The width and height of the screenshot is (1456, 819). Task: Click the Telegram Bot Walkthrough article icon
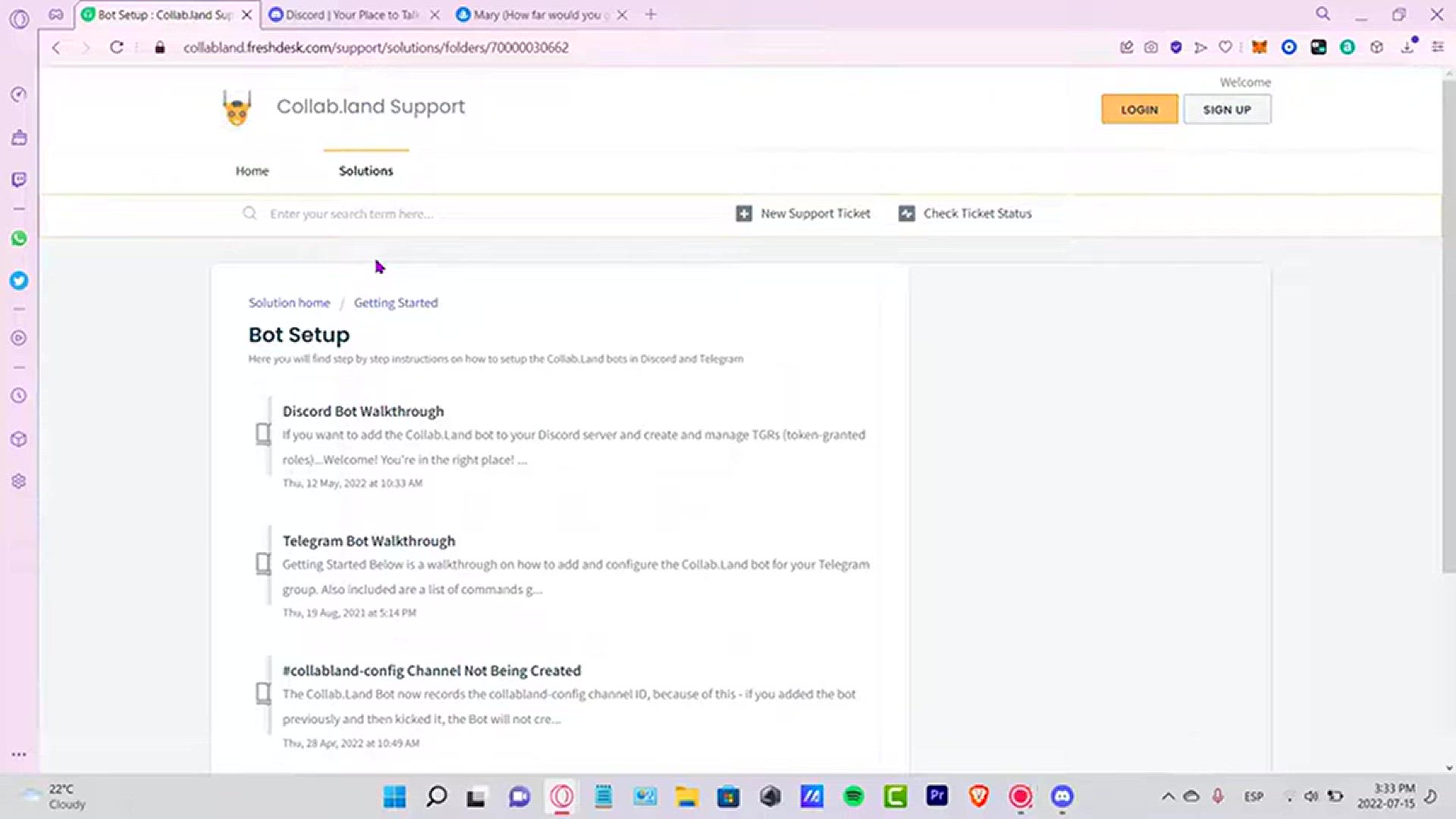tap(263, 563)
